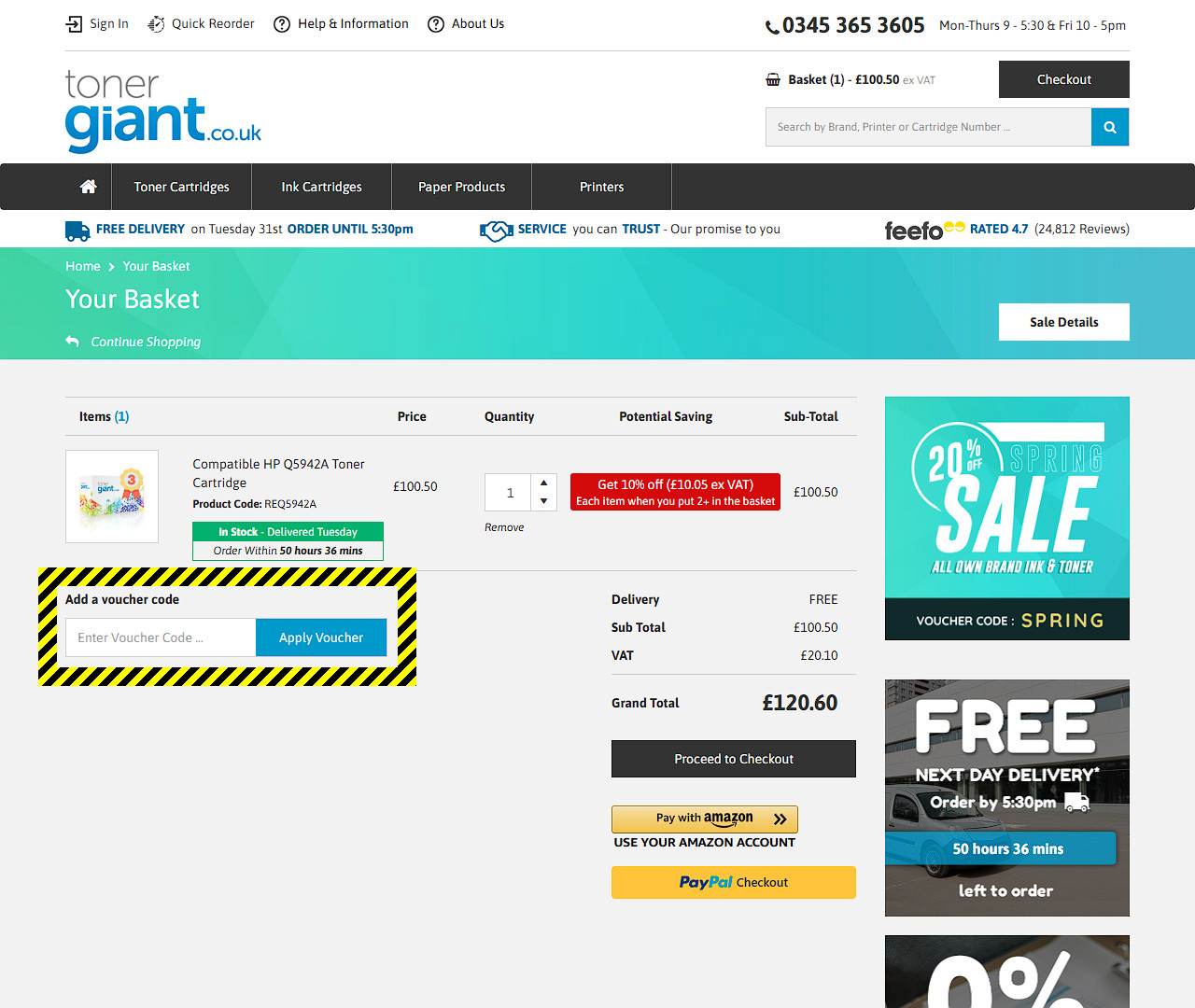The height and width of the screenshot is (1008, 1195).
Task: Click the blue search magnifying glass icon
Action: click(1110, 126)
